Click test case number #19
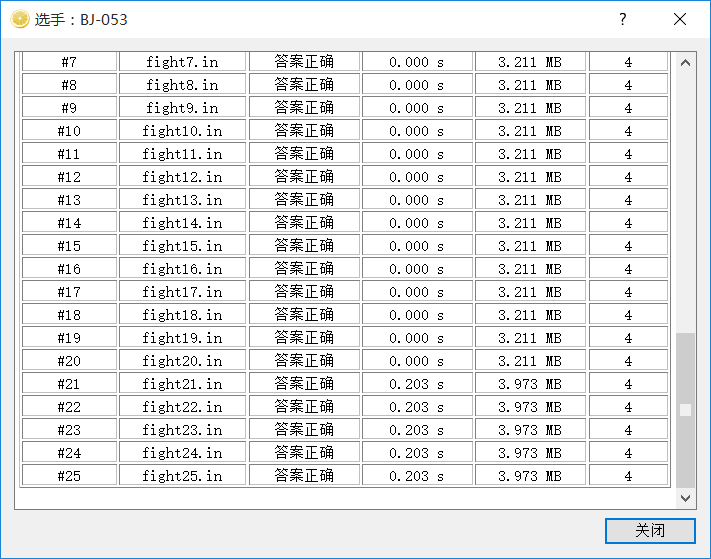Viewport: 711px width, 559px height. click(69, 338)
